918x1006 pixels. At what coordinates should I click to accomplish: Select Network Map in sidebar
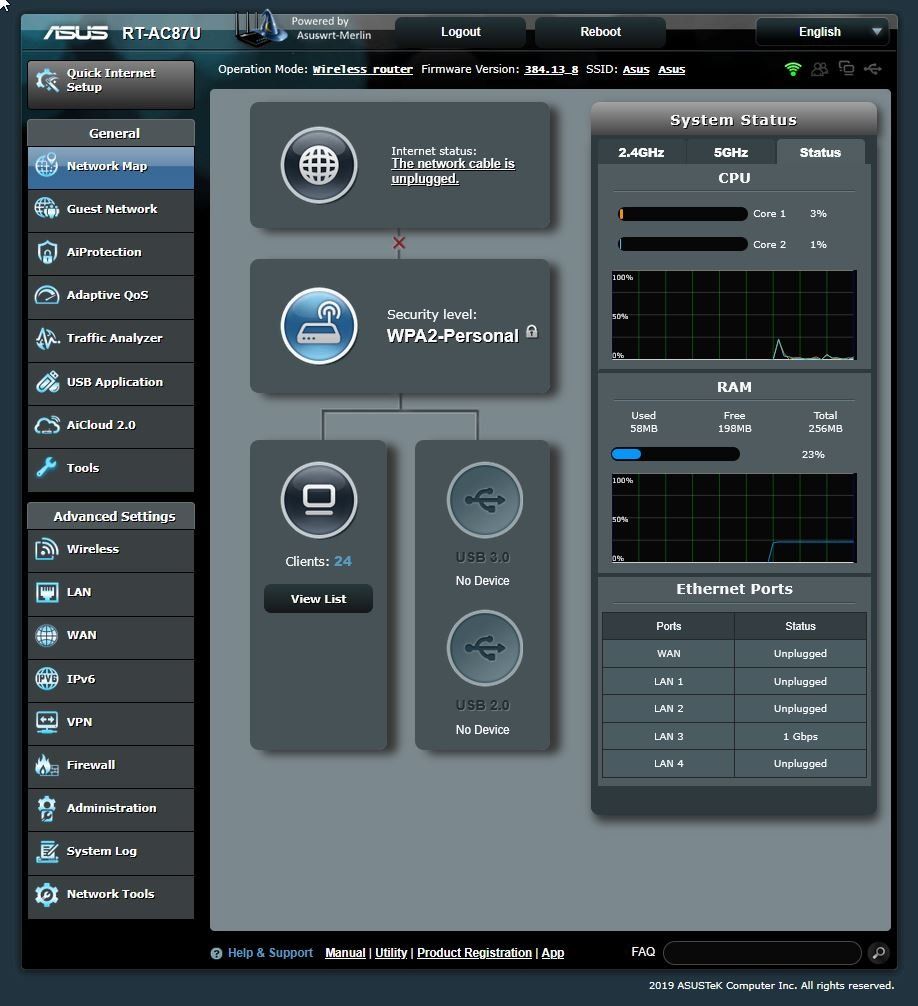[111, 166]
